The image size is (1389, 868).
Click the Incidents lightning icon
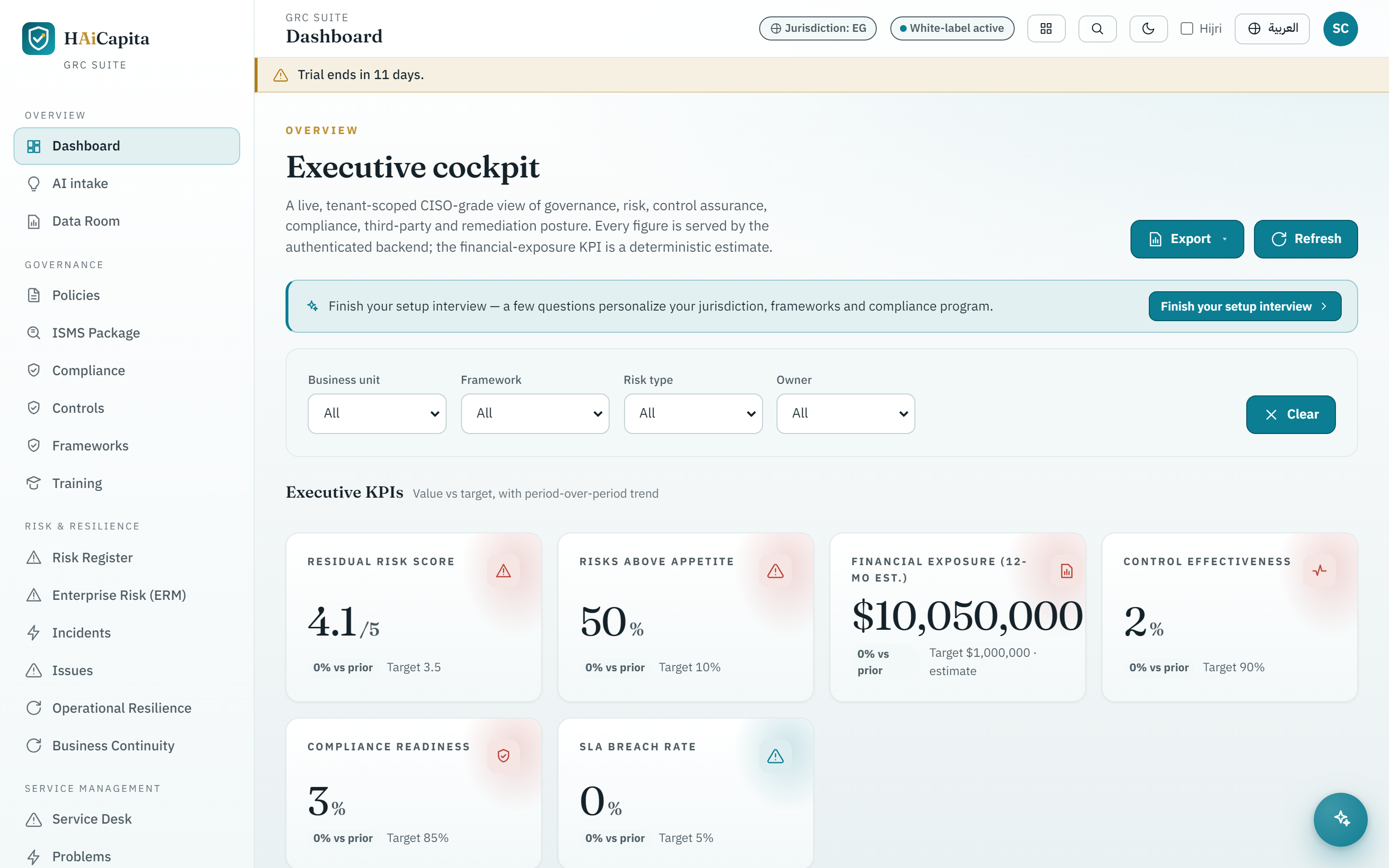click(34, 633)
